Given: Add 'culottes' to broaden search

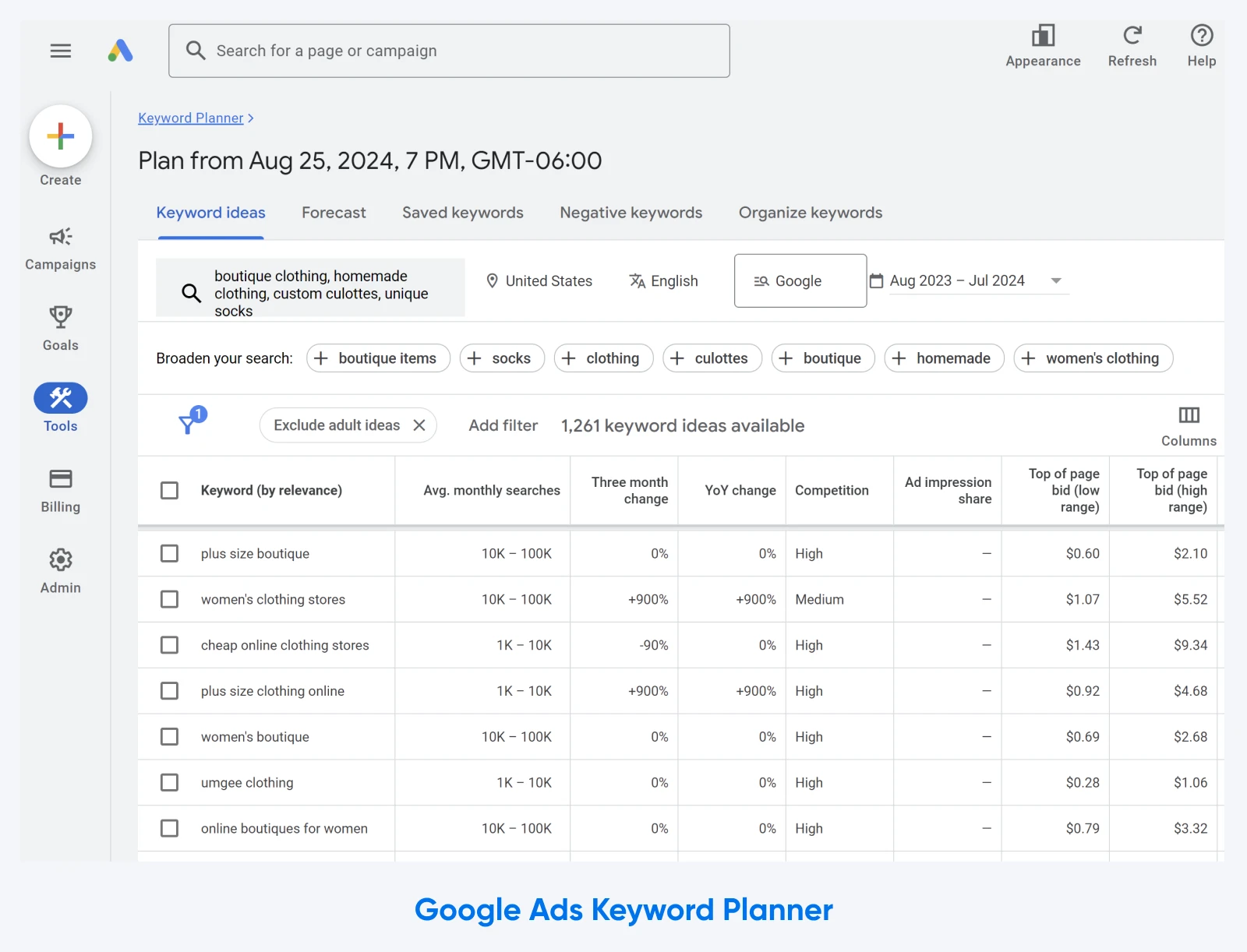Looking at the screenshot, I should 712,358.
